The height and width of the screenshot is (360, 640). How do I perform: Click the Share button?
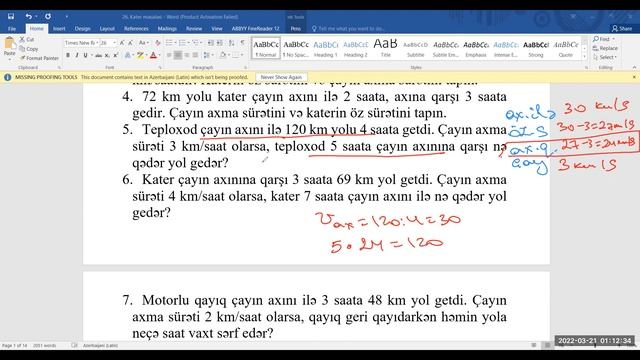tap(622, 29)
